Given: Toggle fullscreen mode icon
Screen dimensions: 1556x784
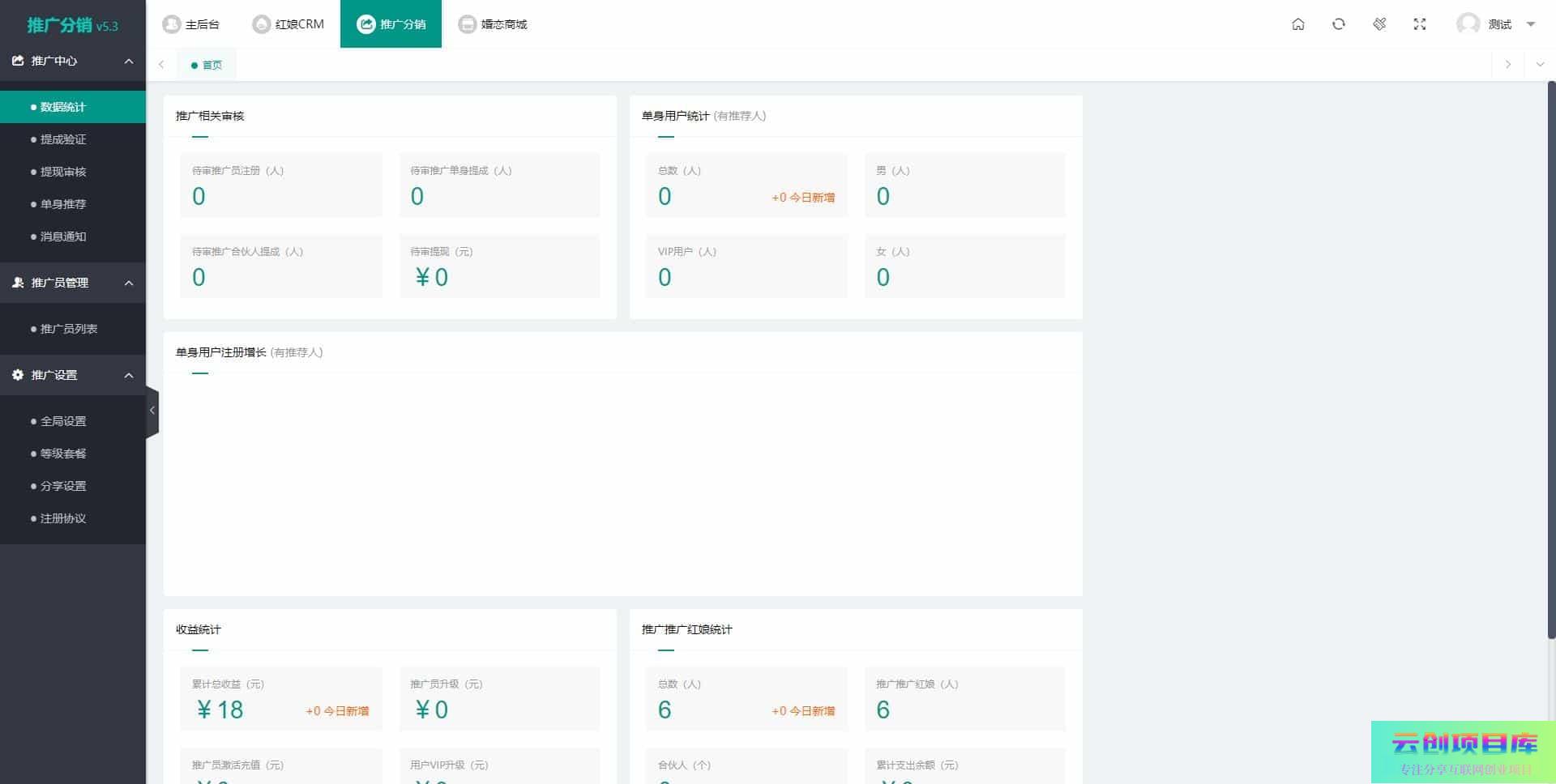Looking at the screenshot, I should pyautogui.click(x=1419, y=24).
